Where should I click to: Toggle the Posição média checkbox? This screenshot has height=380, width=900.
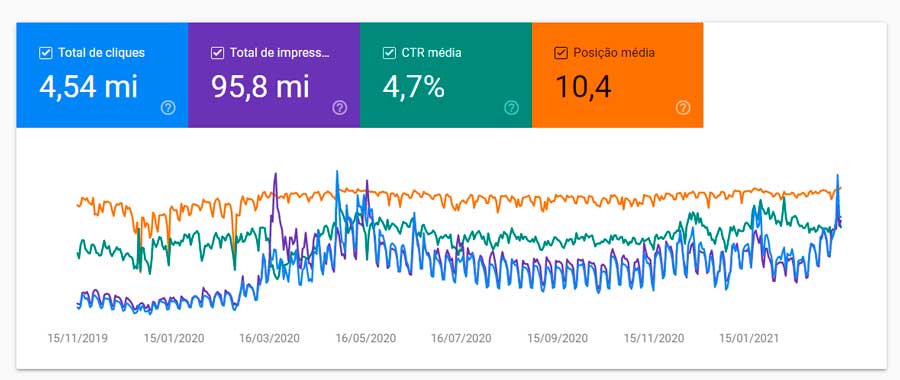point(561,53)
